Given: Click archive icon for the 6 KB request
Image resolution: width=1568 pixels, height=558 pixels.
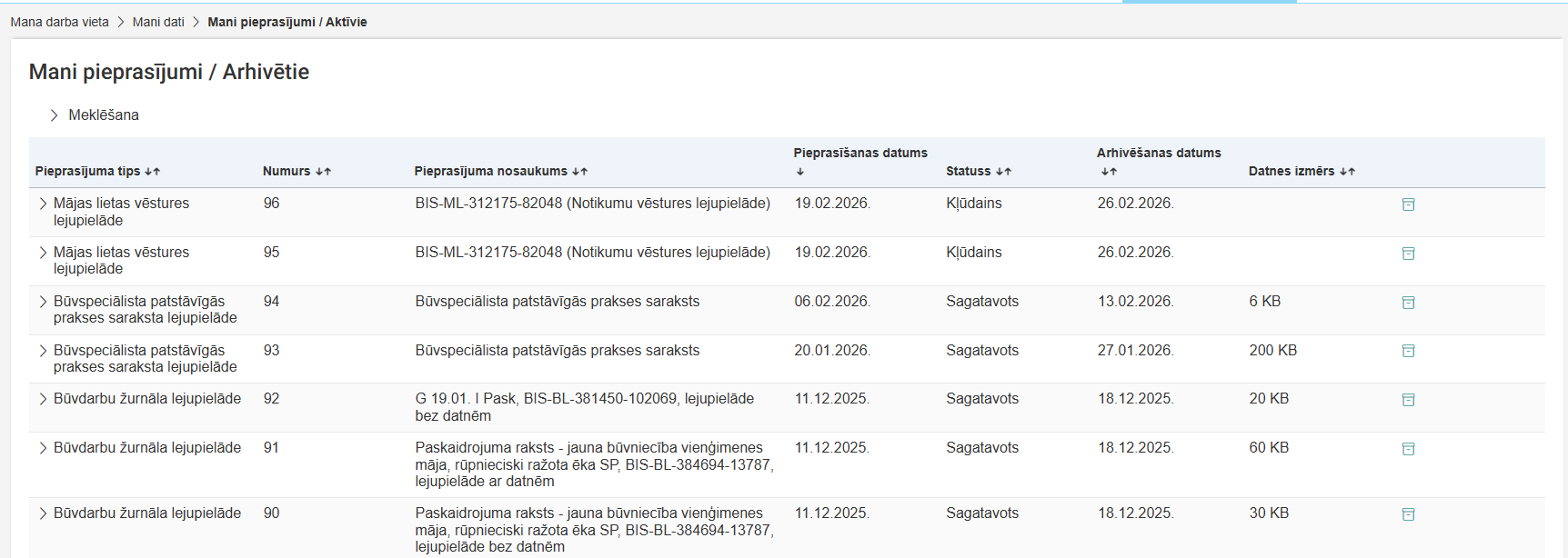Looking at the screenshot, I should coord(1408,303).
